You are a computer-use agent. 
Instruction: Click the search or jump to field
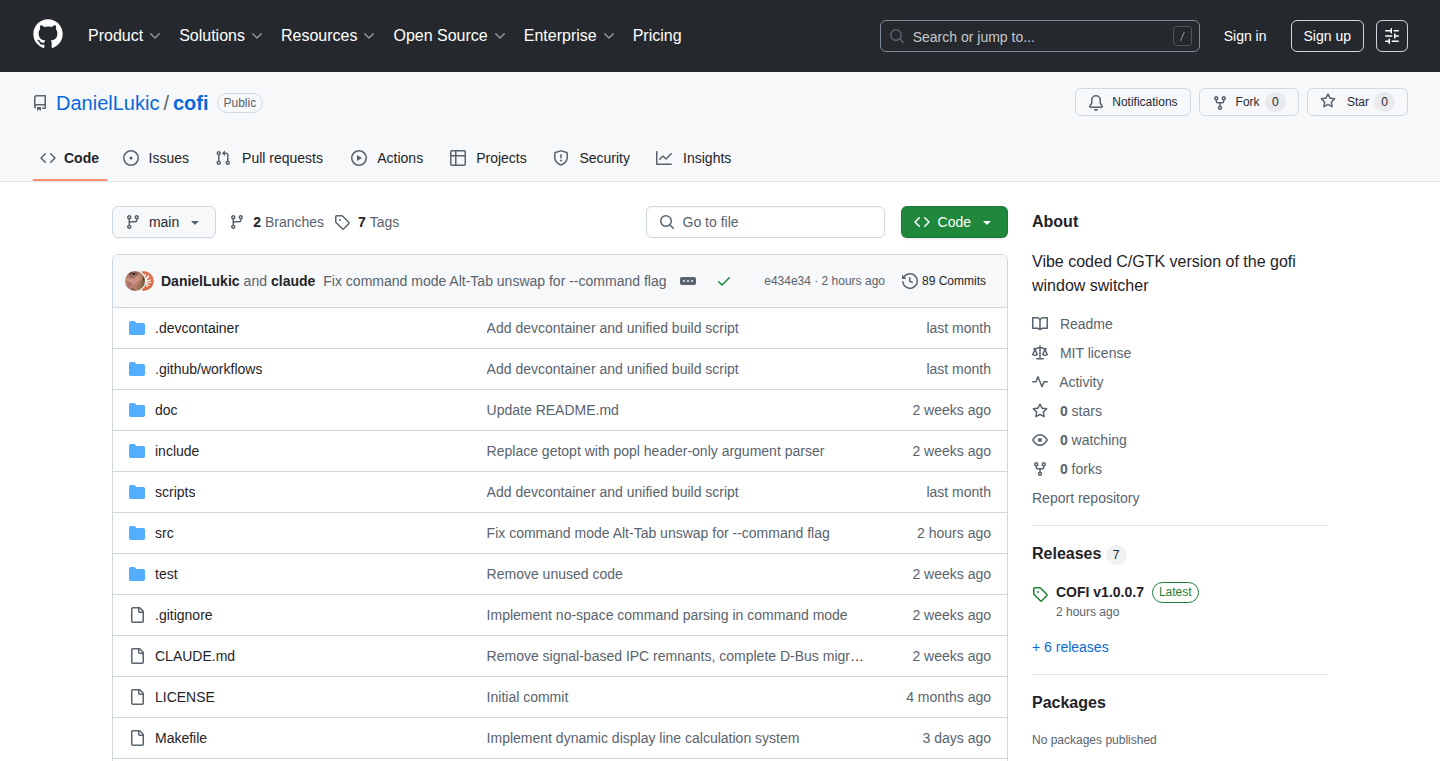[x=1040, y=36]
